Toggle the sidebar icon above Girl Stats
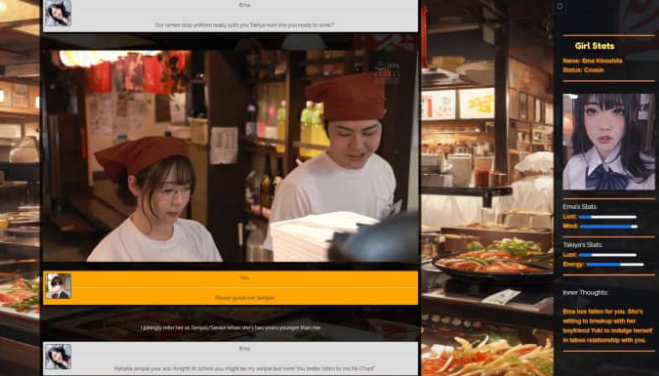 pos(559,6)
